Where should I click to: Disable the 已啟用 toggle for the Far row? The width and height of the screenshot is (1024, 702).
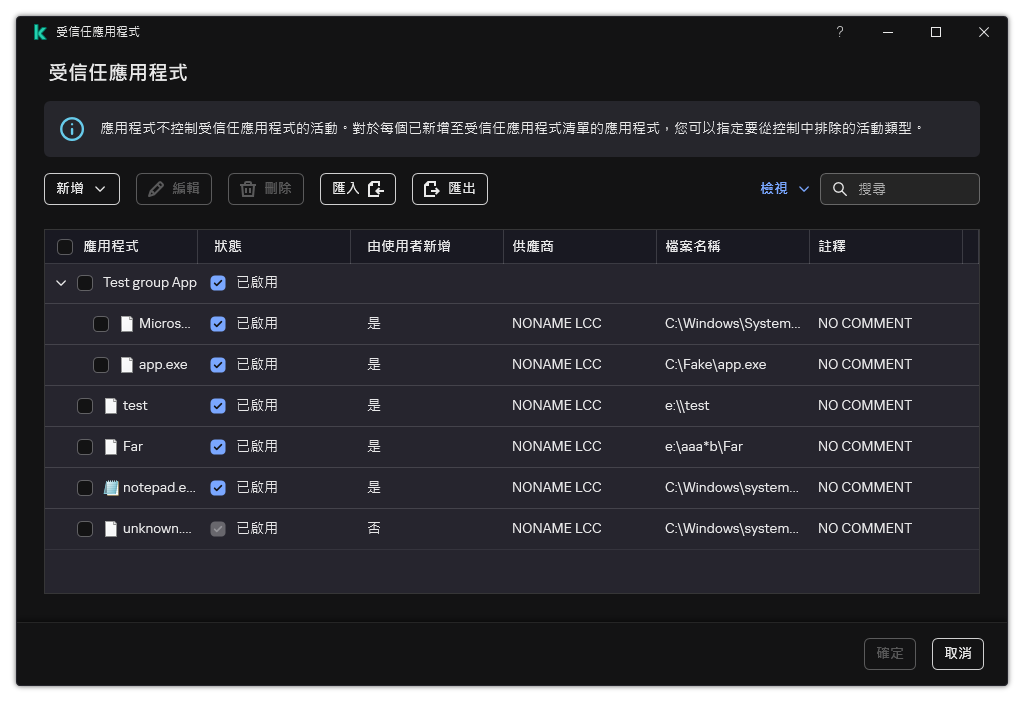point(218,446)
